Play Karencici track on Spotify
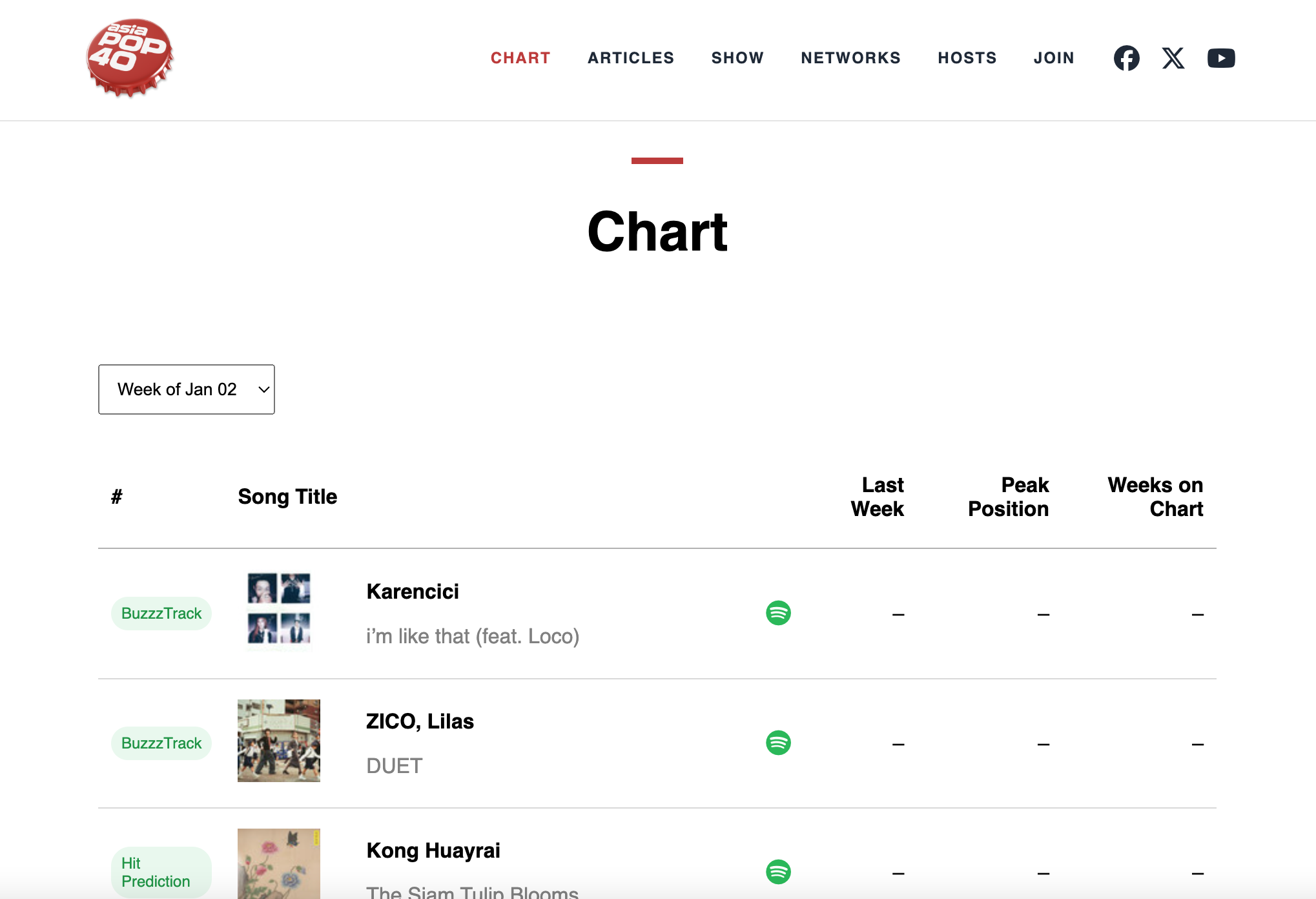 pyautogui.click(x=778, y=613)
